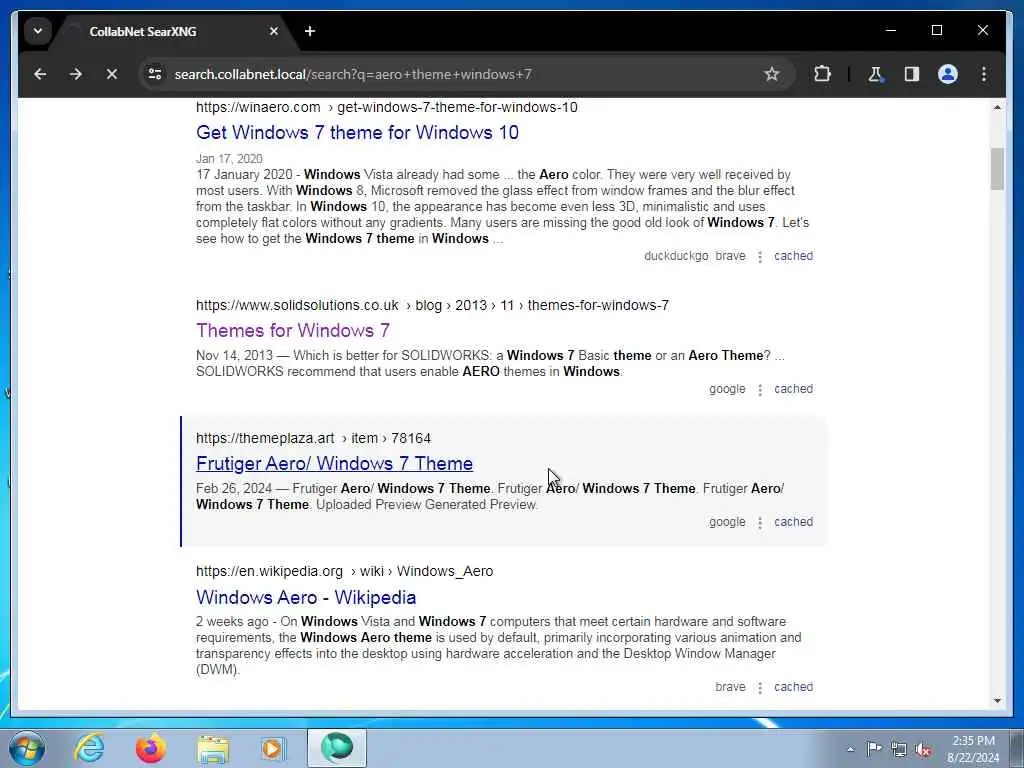1024x768 pixels.
Task: Launch Firefox from the taskbar
Action: click(150, 748)
